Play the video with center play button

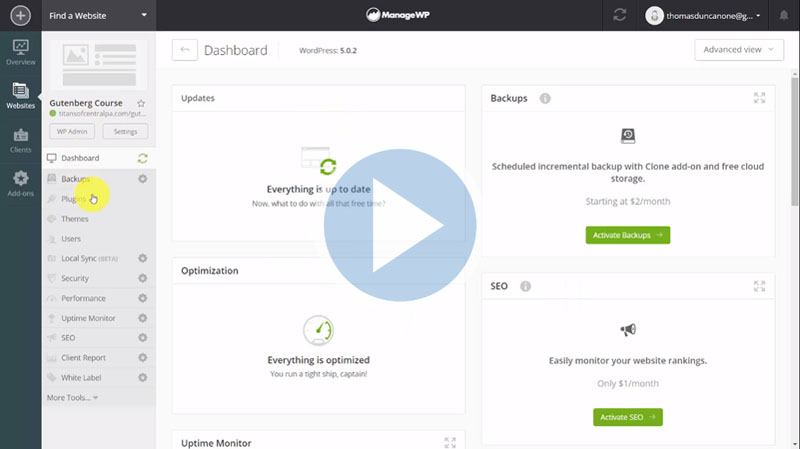pyautogui.click(x=400, y=225)
